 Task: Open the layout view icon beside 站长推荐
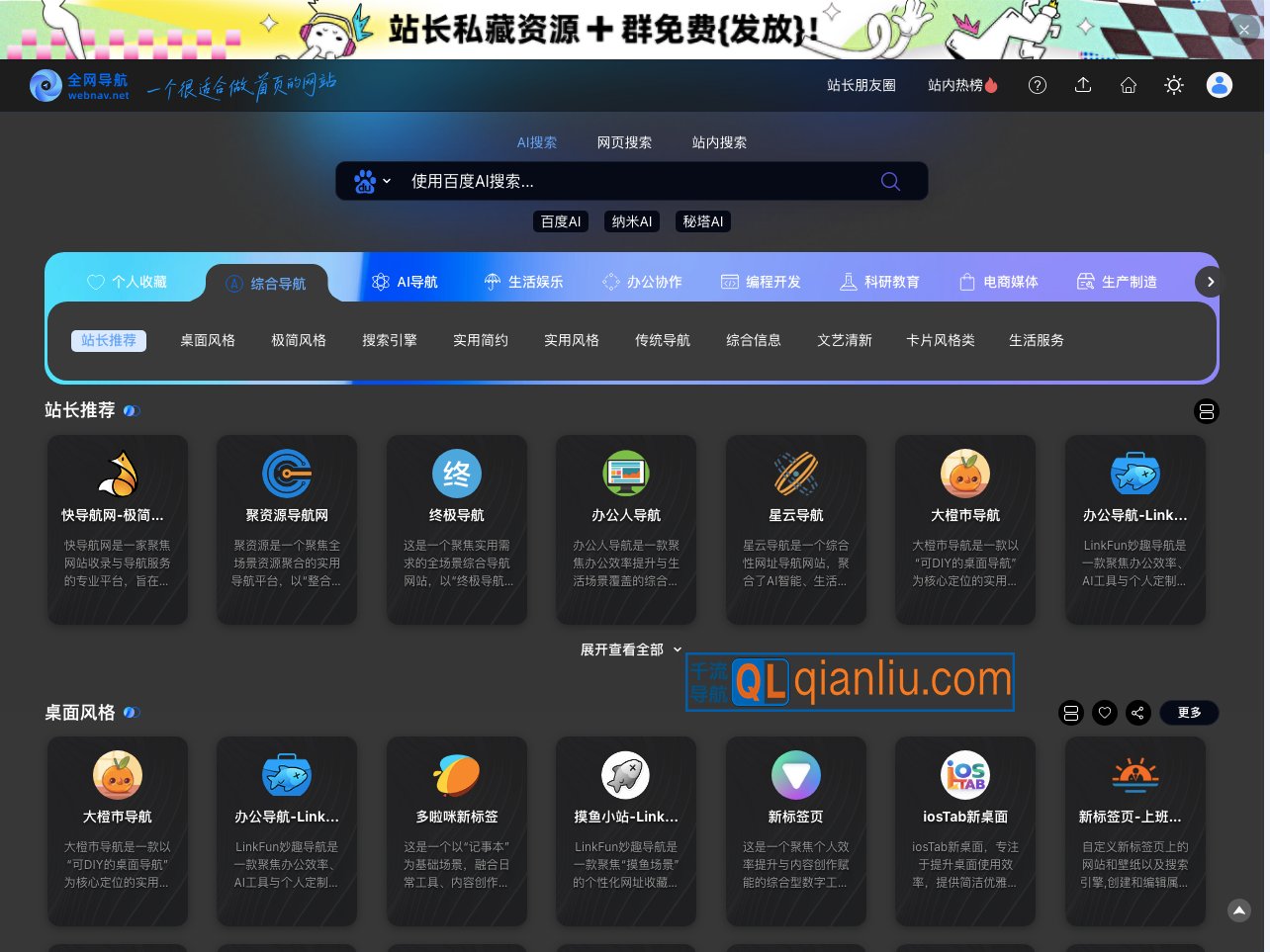[x=1207, y=411]
